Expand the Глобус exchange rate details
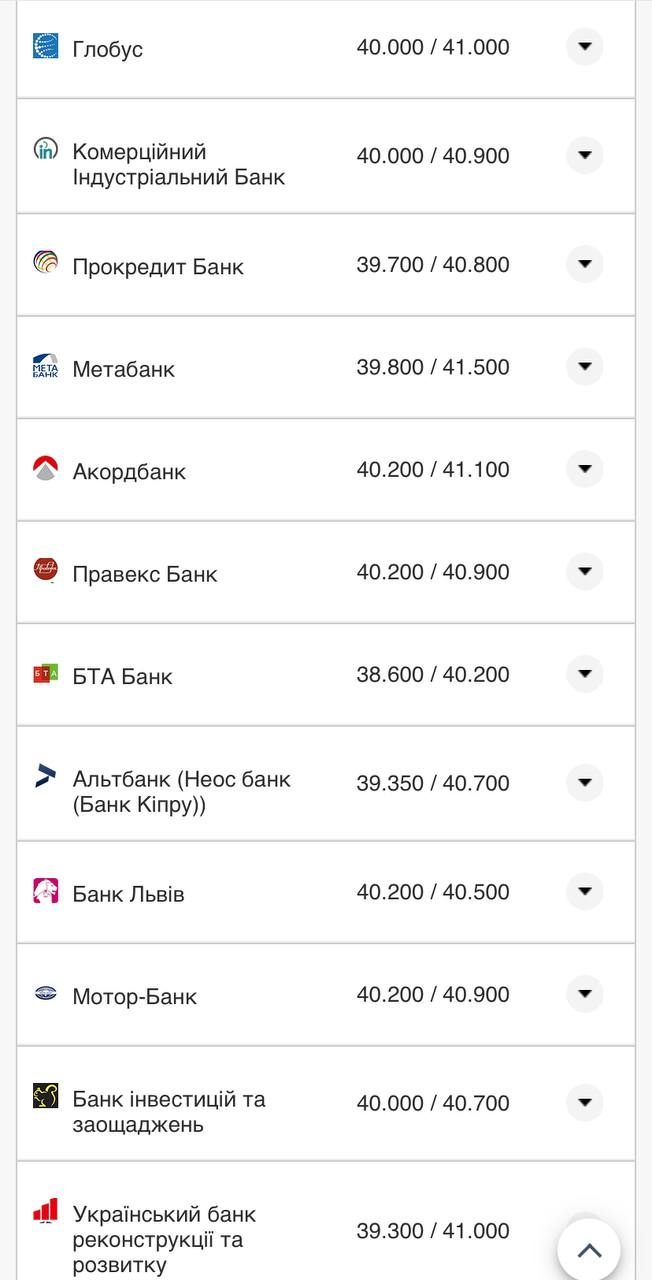Image resolution: width=652 pixels, height=1280 pixels. coord(585,46)
